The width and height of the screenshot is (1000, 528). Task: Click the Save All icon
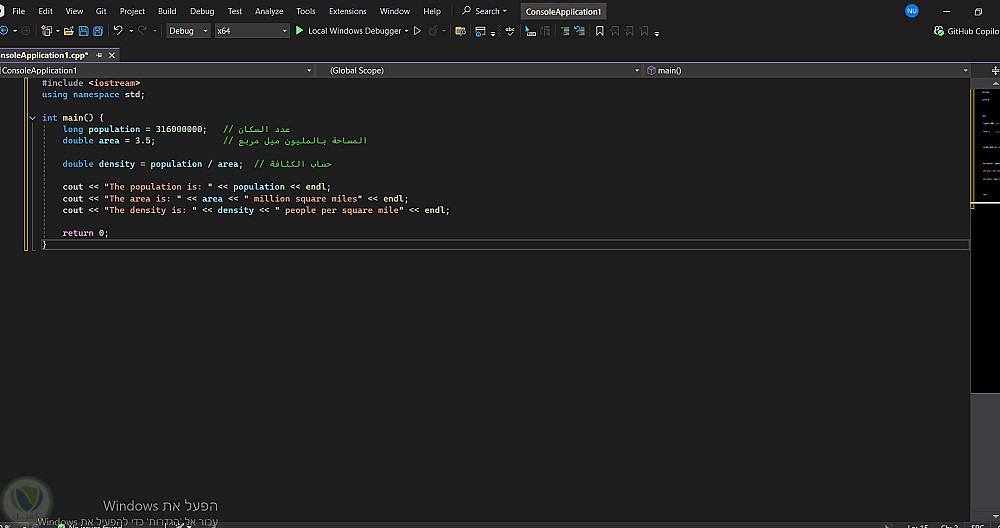tap(98, 31)
